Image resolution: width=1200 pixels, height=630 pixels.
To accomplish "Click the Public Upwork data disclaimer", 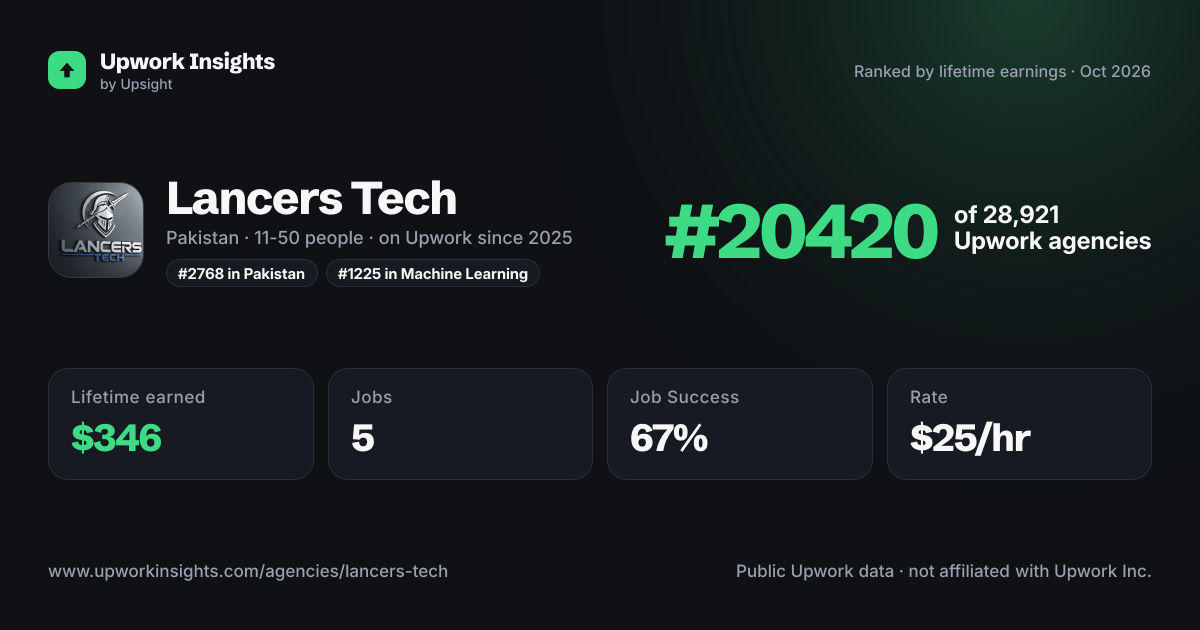I will point(944,572).
